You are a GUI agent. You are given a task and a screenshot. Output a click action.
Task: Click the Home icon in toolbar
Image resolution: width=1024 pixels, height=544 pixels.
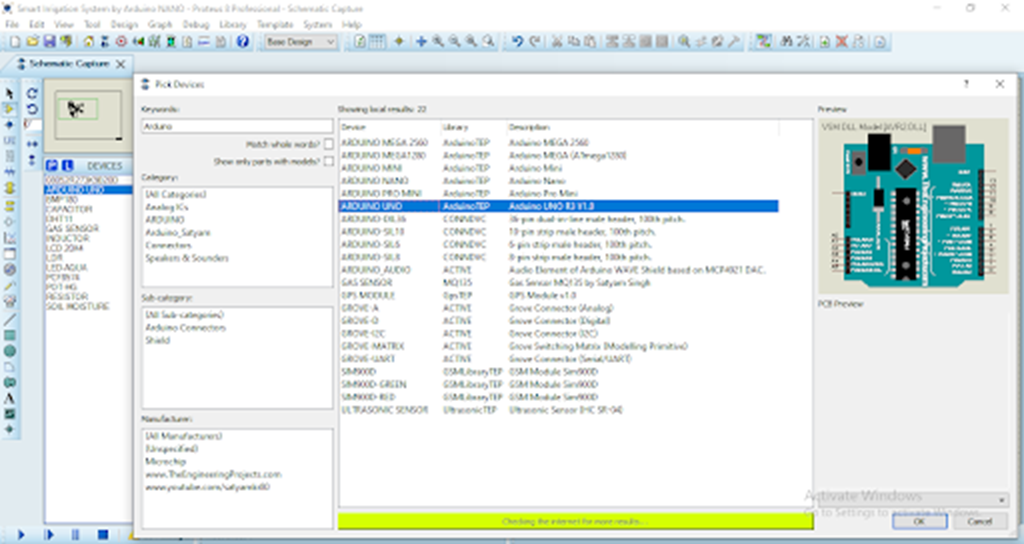(89, 41)
